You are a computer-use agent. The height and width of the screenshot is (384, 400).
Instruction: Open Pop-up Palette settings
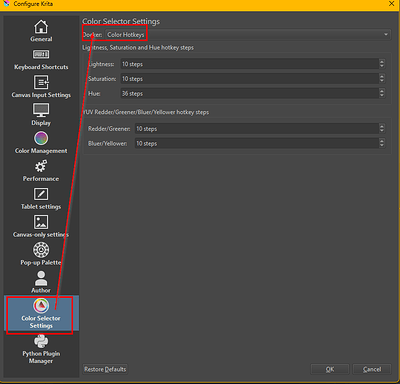point(41,254)
